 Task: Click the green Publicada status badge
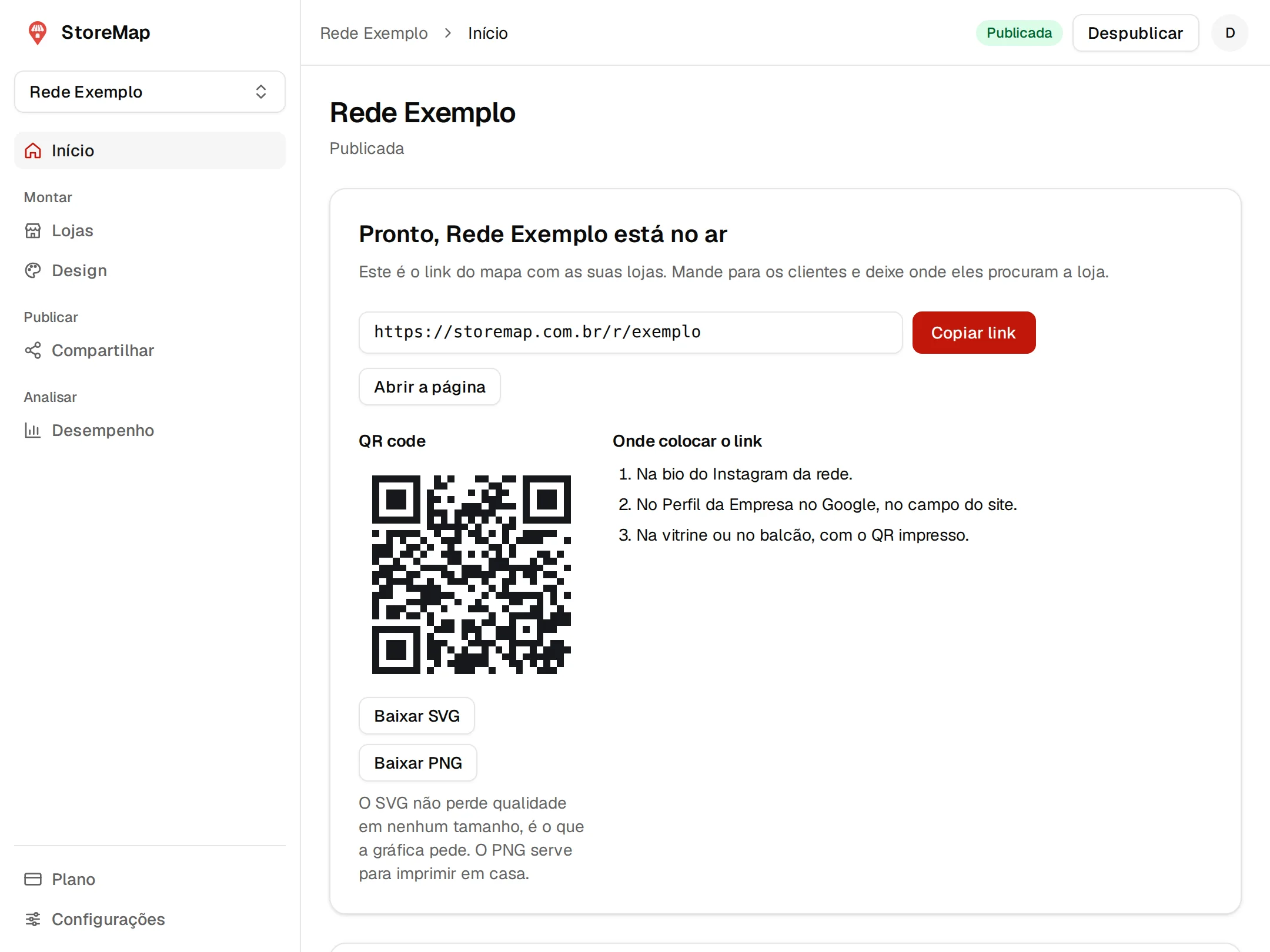[x=1019, y=33]
